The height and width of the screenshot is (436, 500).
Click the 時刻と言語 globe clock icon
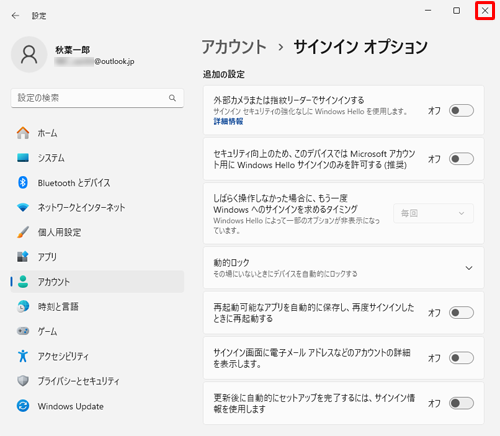23,306
